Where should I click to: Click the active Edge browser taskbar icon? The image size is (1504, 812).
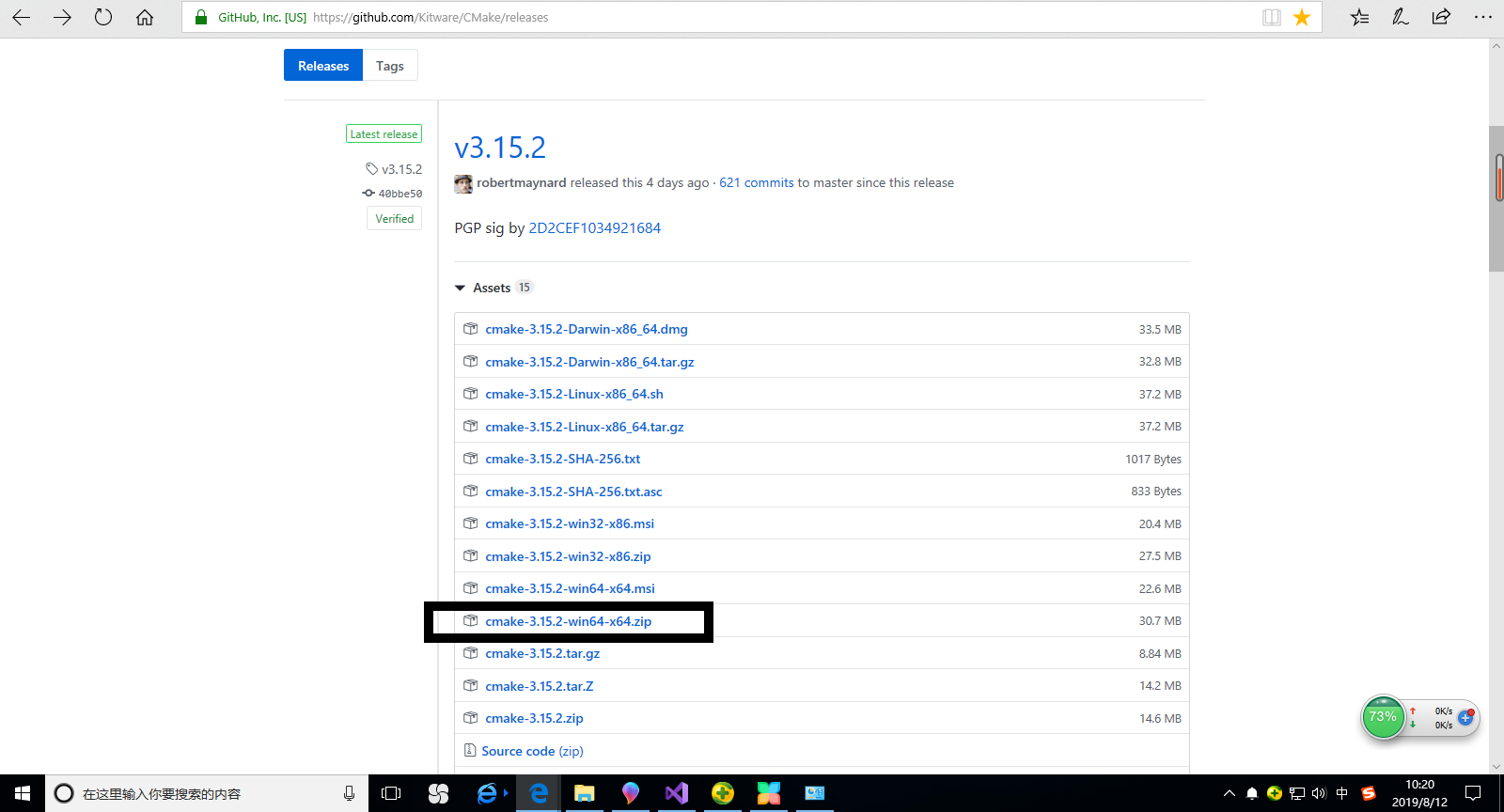pyautogui.click(x=539, y=793)
